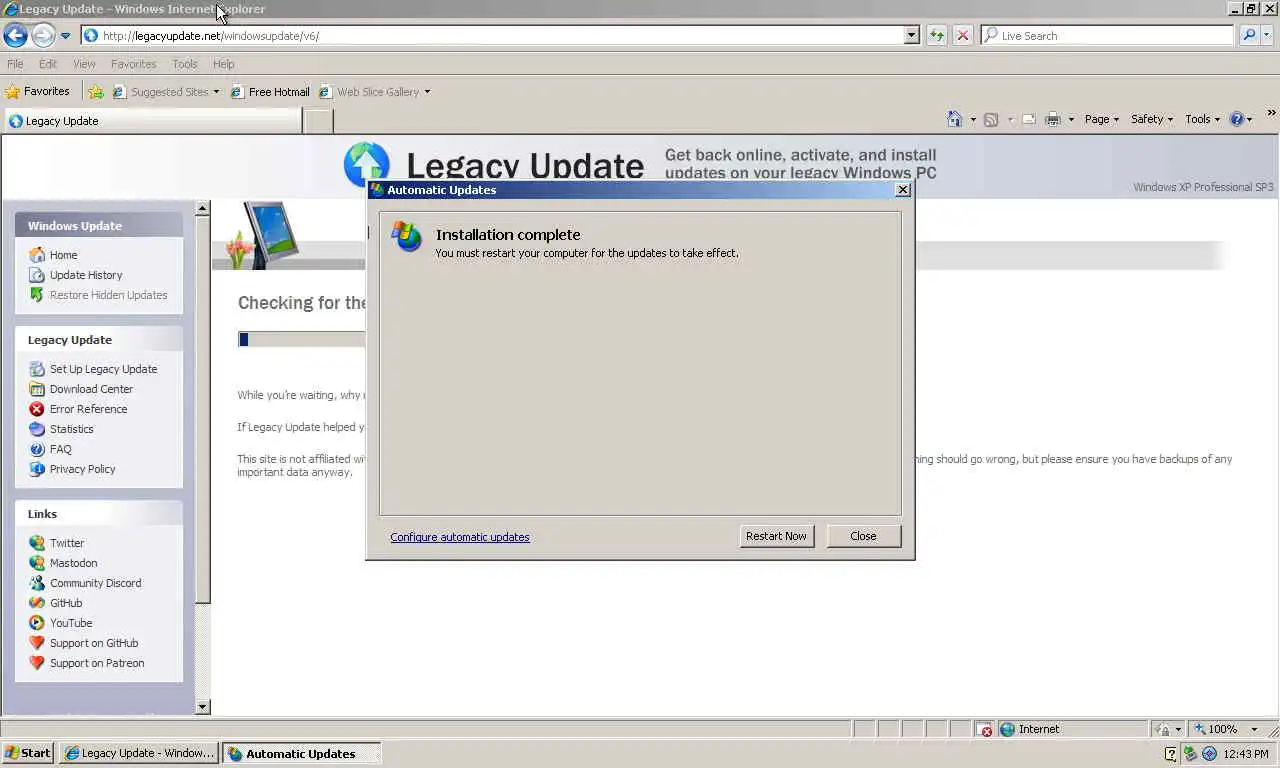This screenshot has height=768, width=1280.
Task: Click sidebar scrollbar up arrow
Action: click(203, 208)
